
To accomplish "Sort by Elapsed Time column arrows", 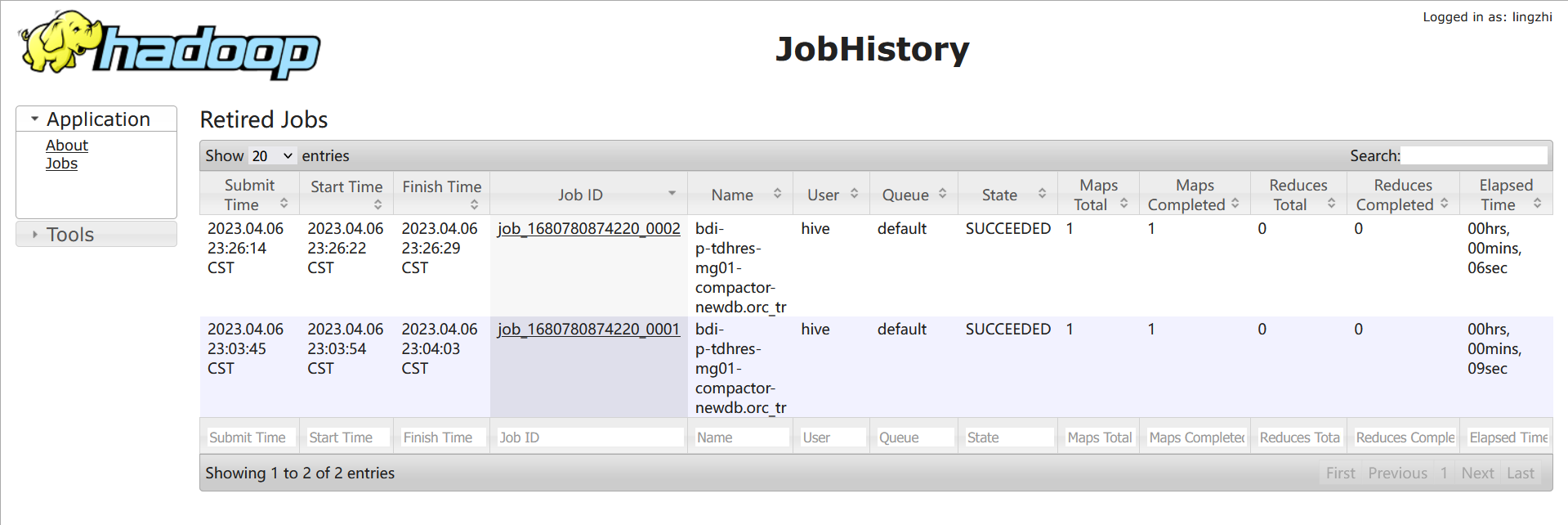I will (1537, 204).
